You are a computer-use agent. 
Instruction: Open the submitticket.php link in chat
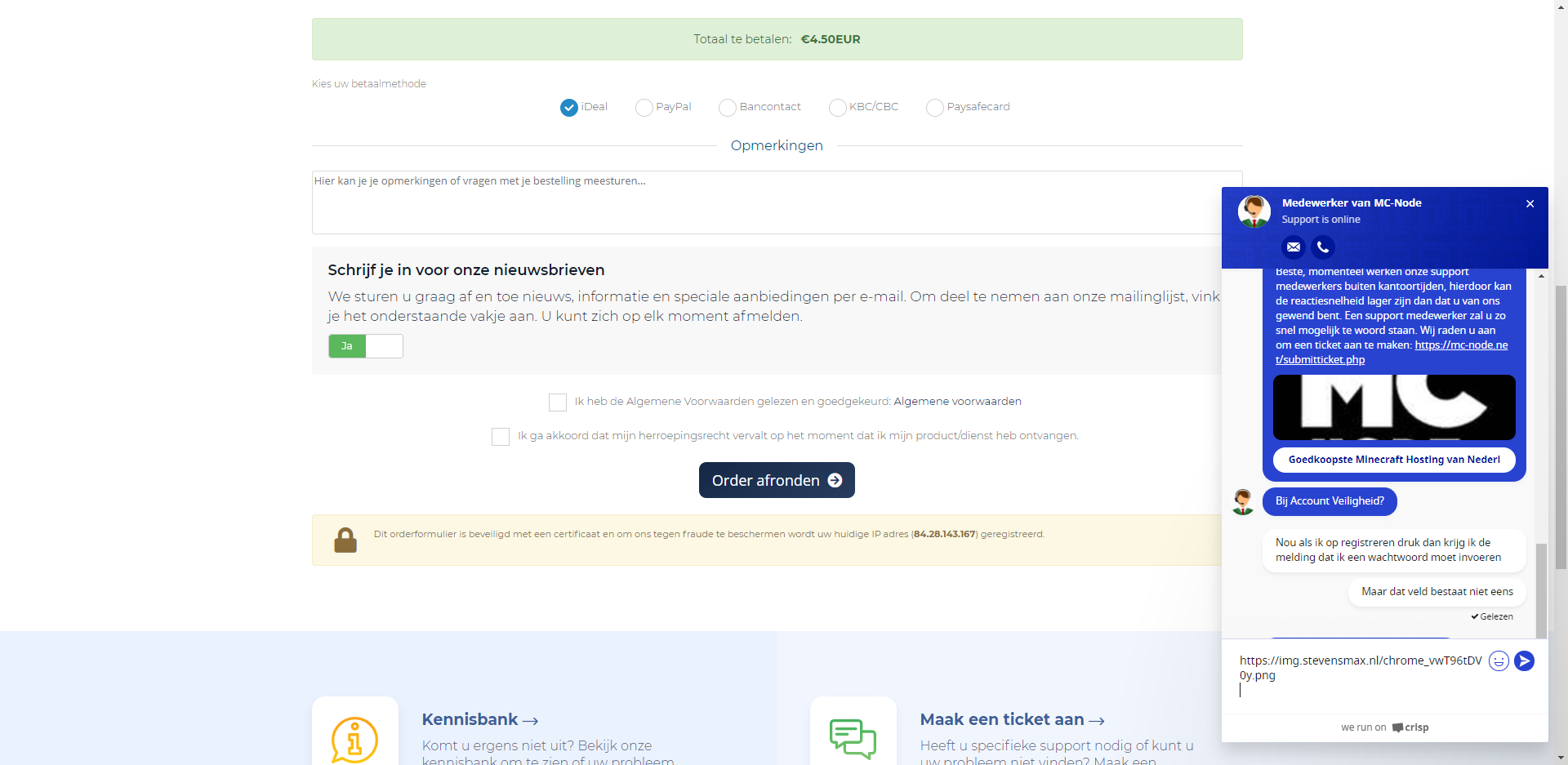coord(1392,352)
